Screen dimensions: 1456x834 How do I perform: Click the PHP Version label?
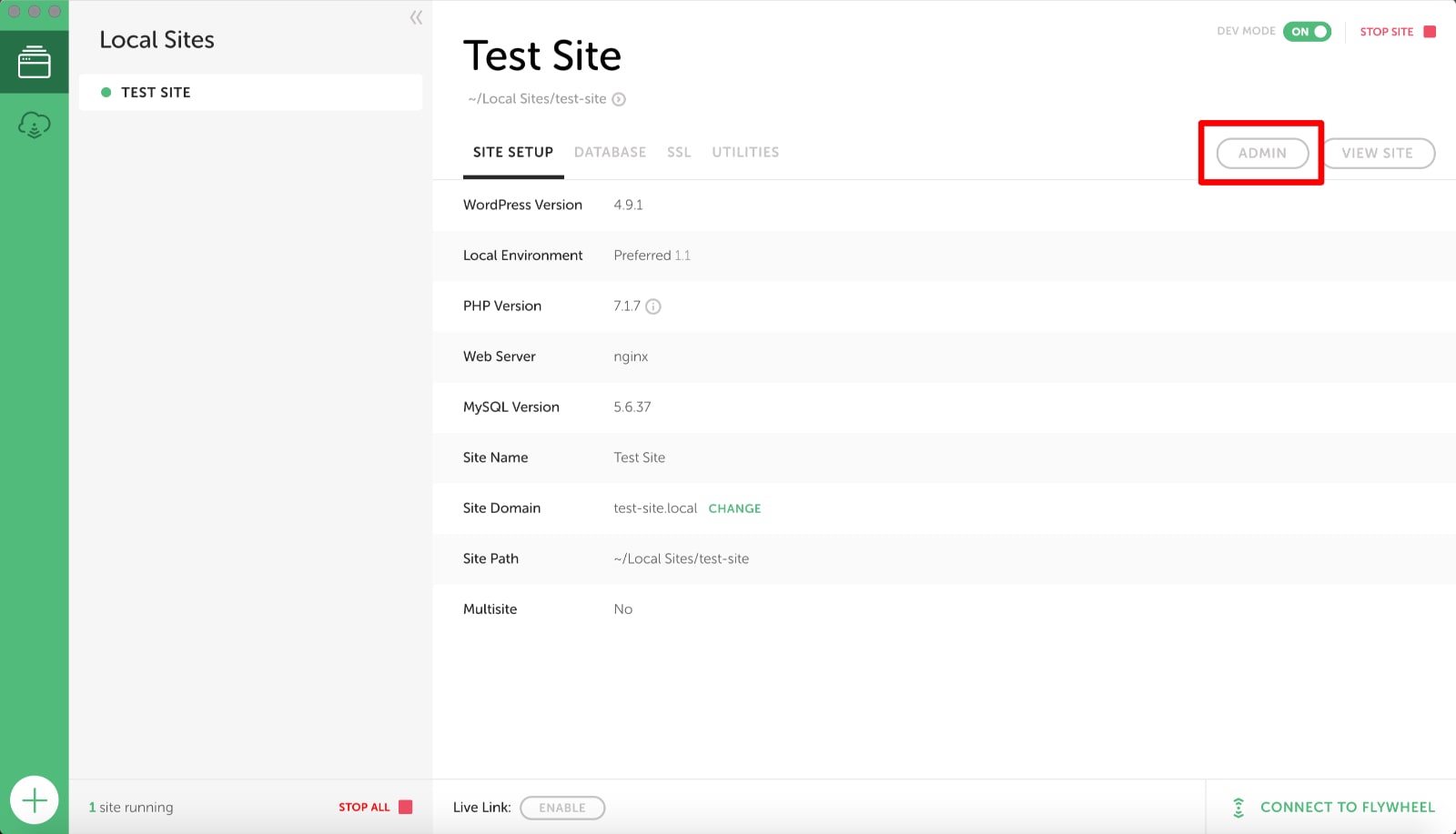tap(501, 306)
